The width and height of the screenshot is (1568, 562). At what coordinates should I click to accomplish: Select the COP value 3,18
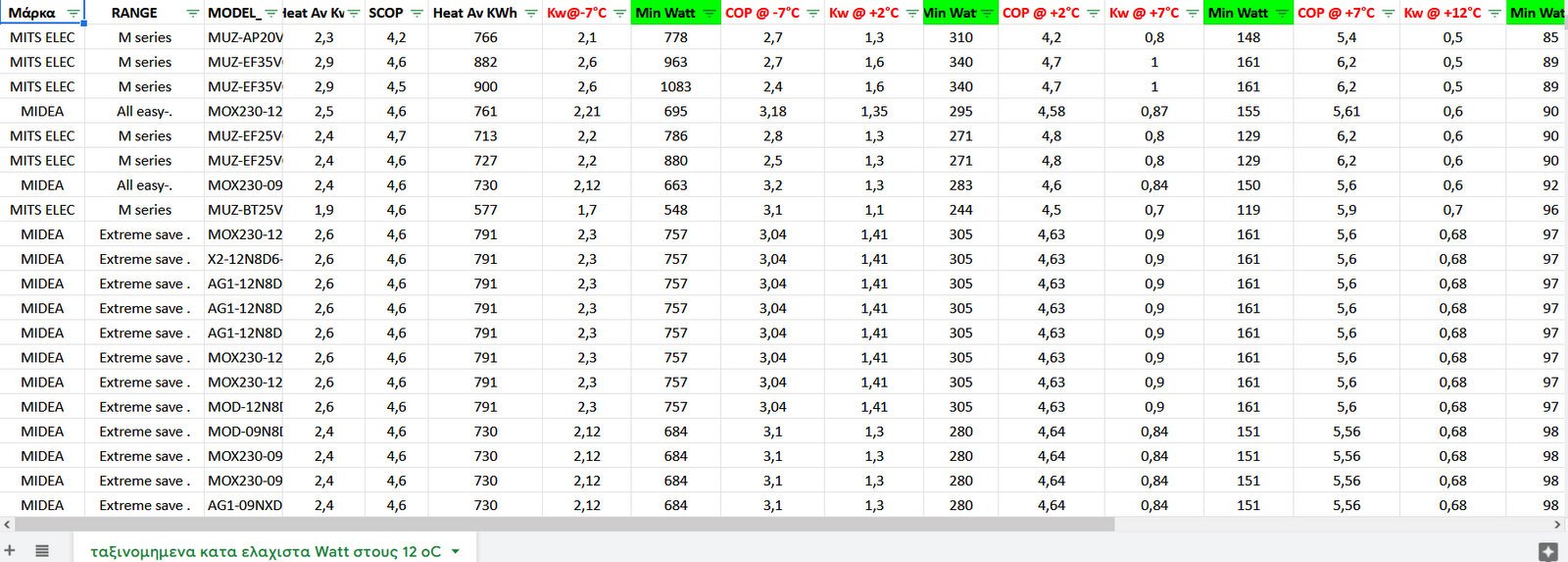pos(772,112)
